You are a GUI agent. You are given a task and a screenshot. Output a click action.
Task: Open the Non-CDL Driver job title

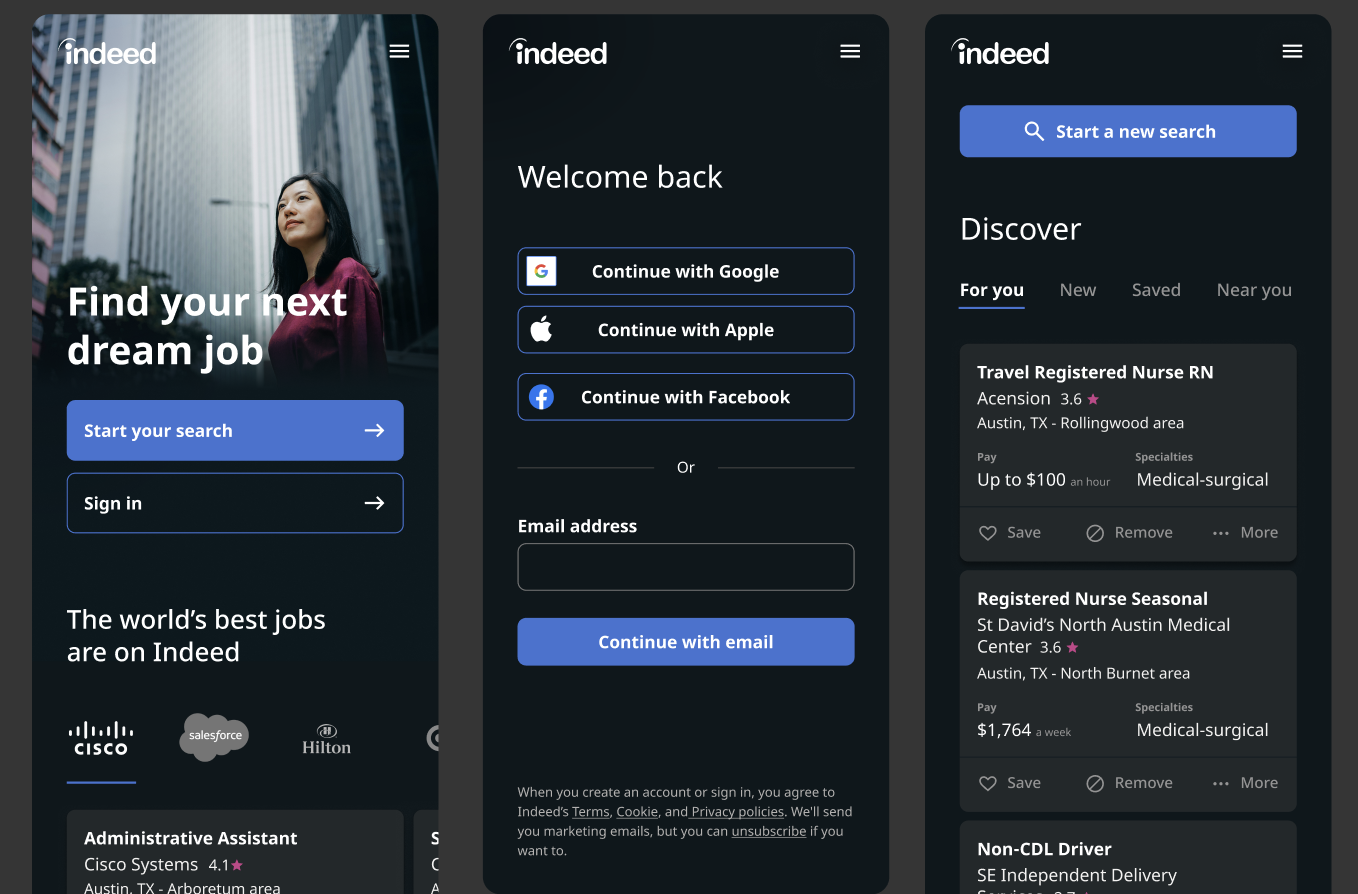[x=1044, y=849]
